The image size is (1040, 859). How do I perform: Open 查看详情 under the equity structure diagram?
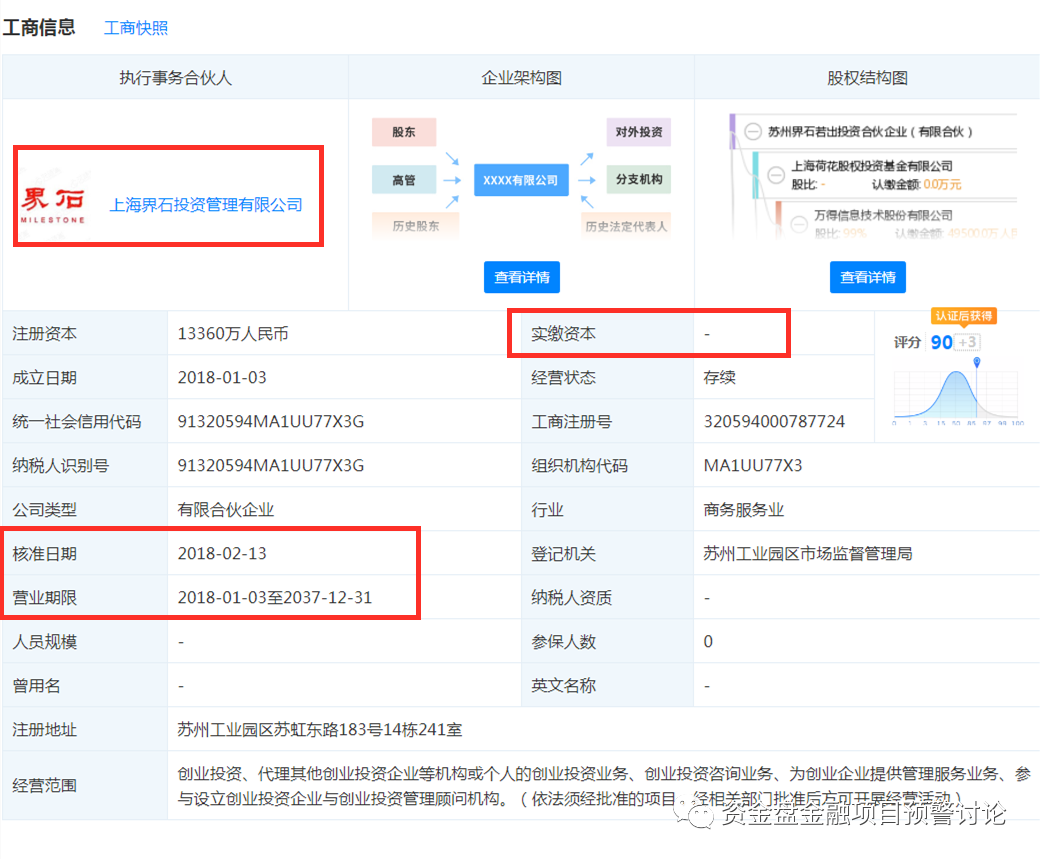pyautogui.click(x=867, y=277)
